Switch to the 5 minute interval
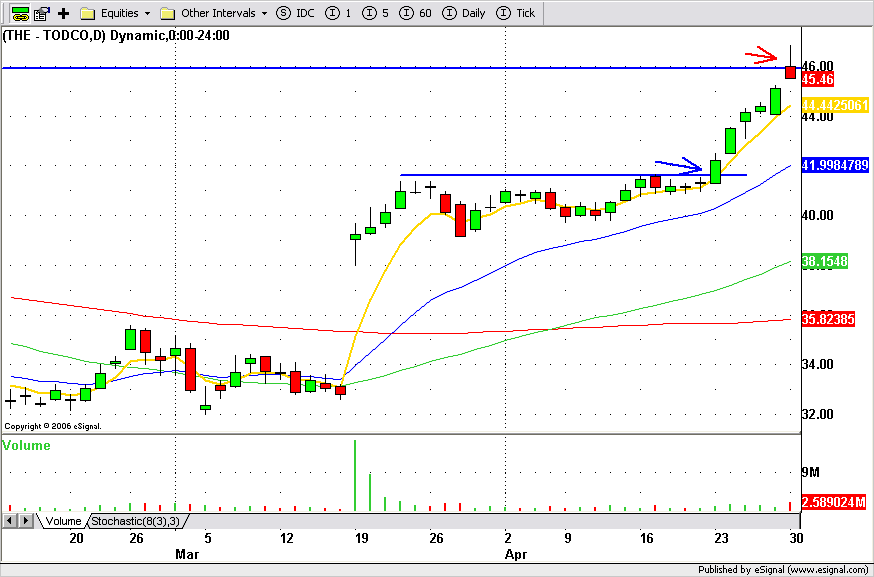 376,13
